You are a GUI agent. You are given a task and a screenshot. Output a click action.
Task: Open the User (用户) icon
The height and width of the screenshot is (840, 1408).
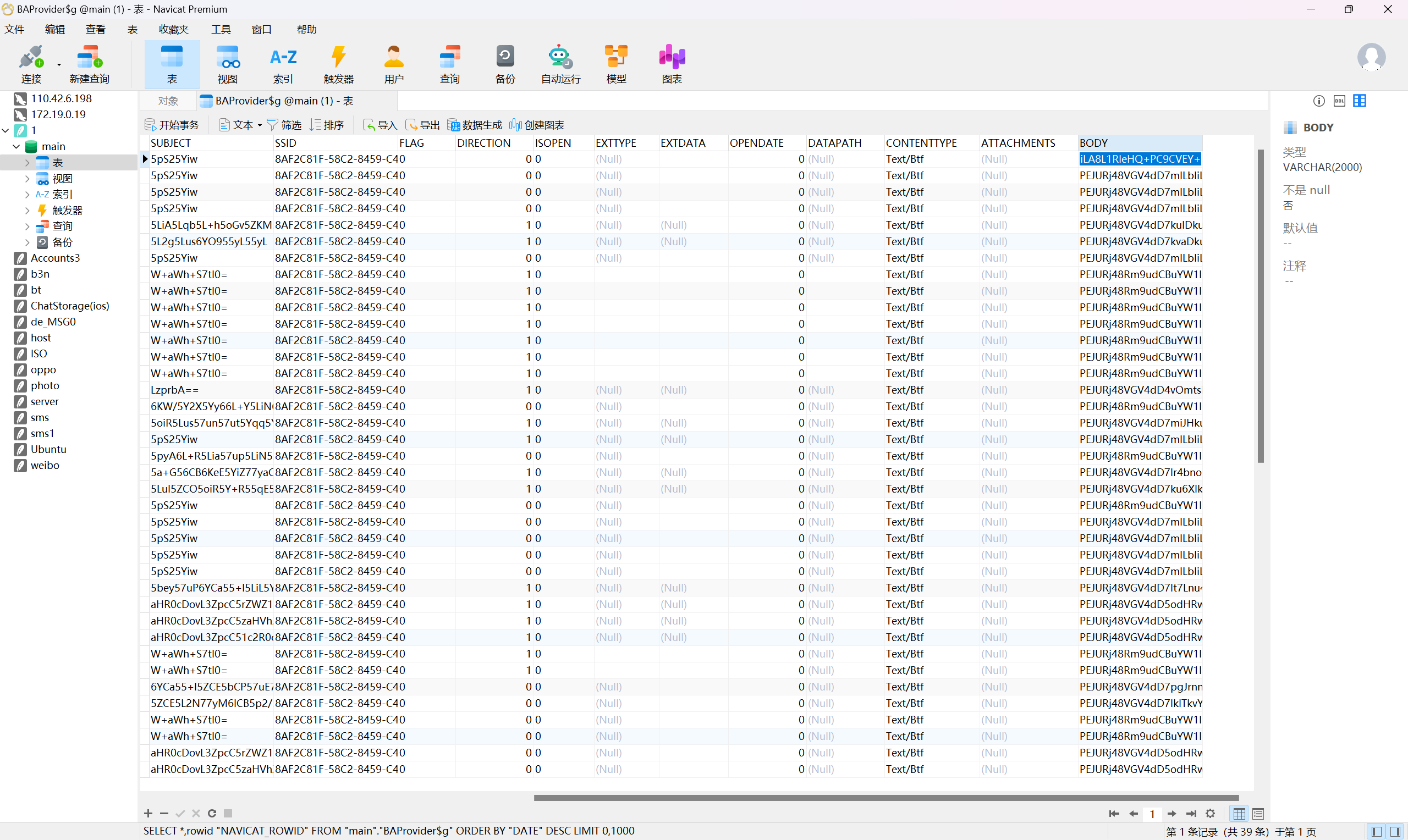click(394, 64)
